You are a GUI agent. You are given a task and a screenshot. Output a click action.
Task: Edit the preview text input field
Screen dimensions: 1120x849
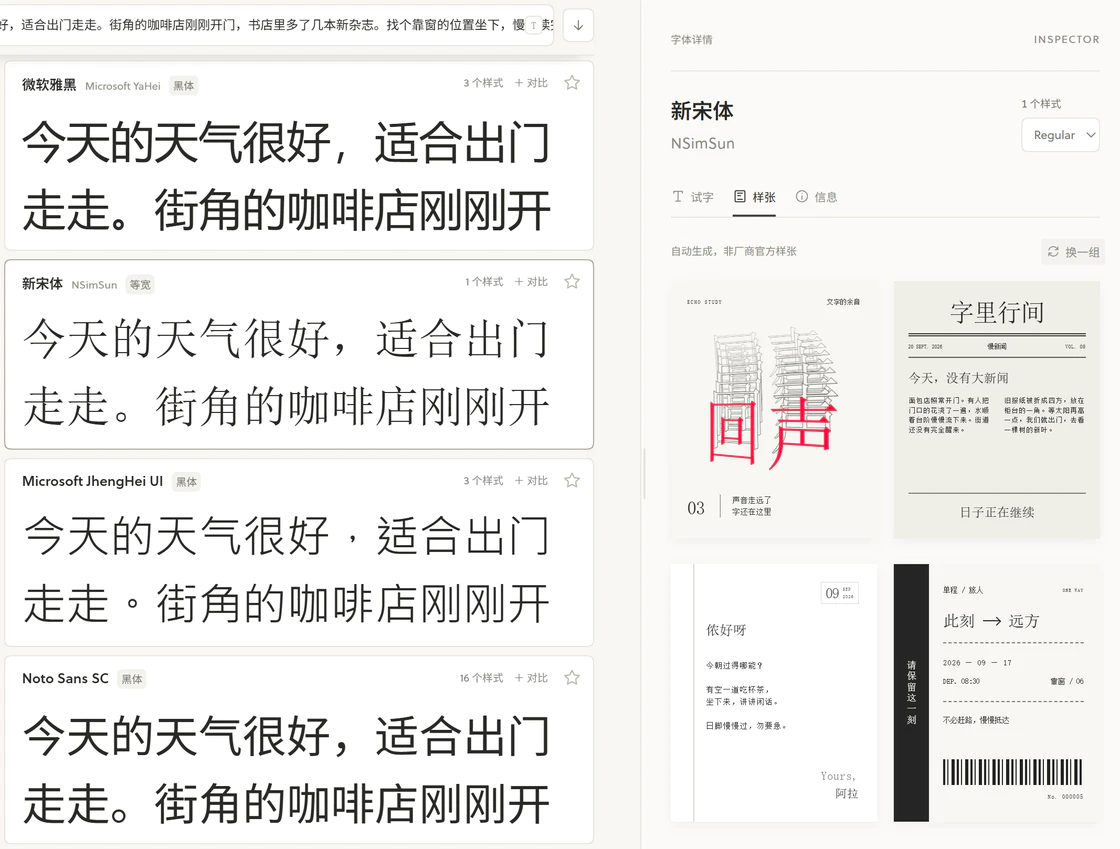[x=276, y=25]
